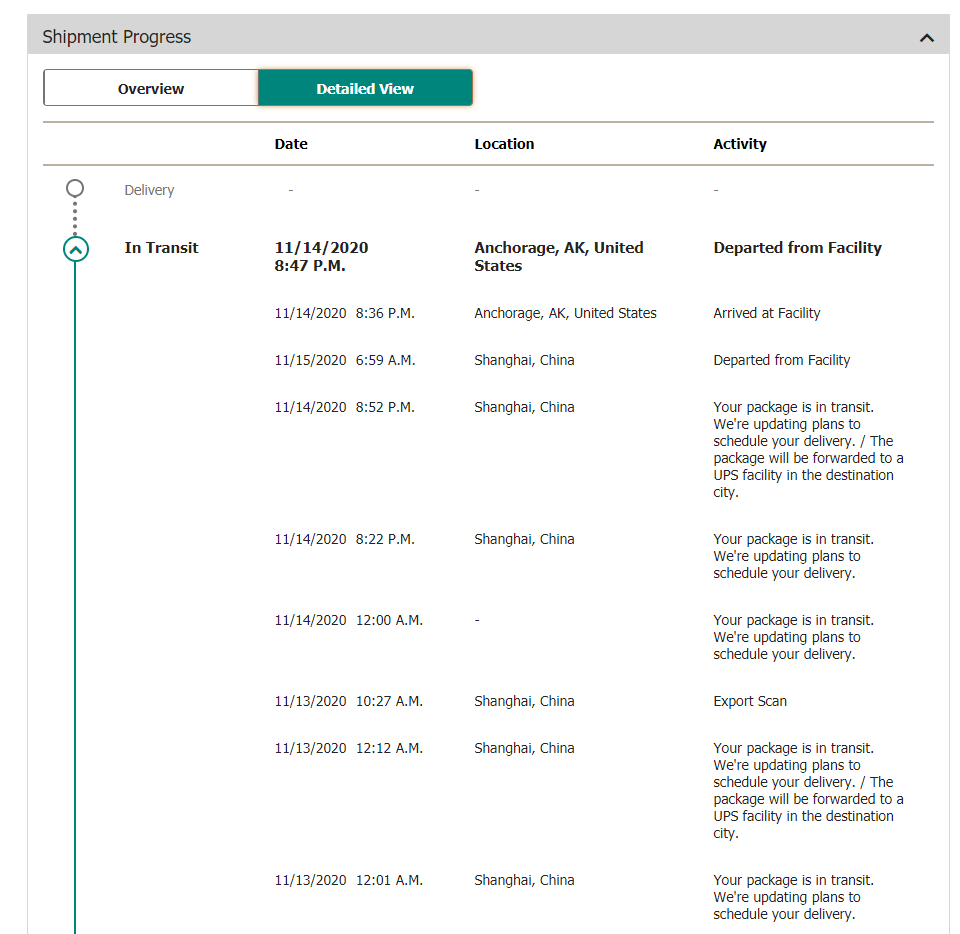Click the Delivery status circle icon
This screenshot has height=934, width=960.
tap(75, 188)
